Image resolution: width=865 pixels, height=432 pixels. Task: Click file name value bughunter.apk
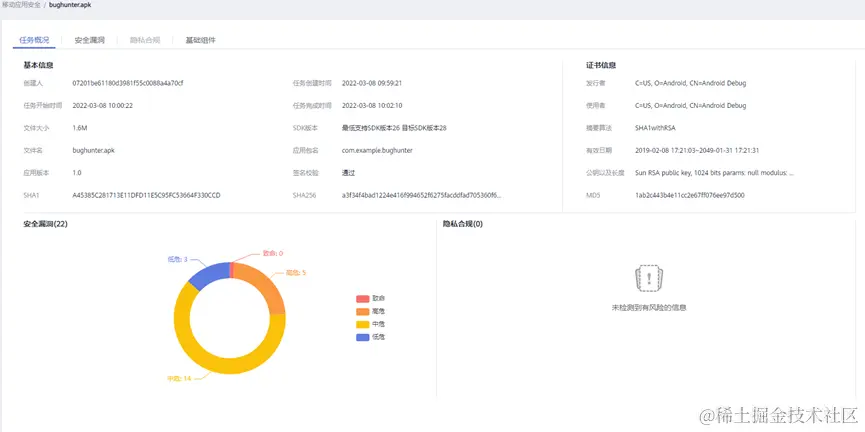[93, 150]
